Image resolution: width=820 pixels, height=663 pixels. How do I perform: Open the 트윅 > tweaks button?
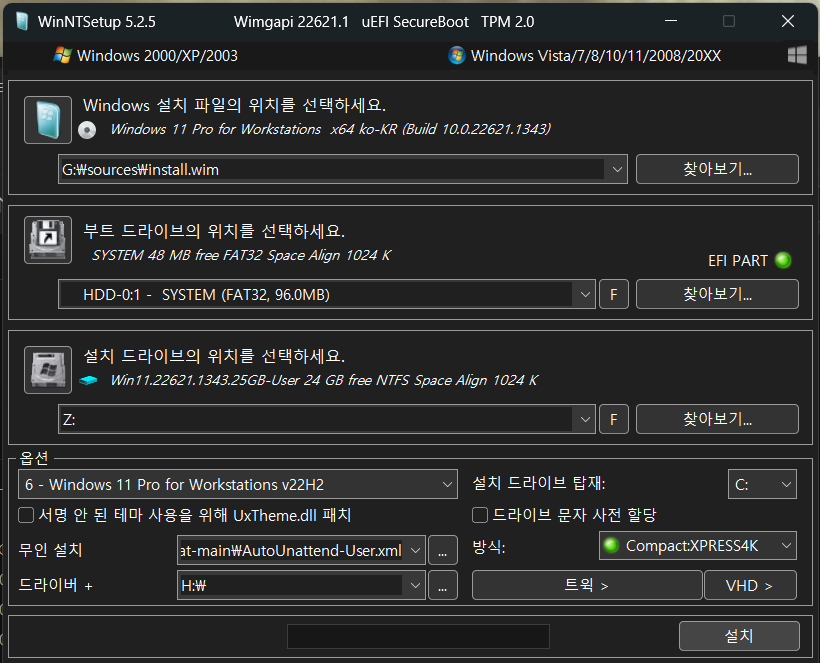tap(587, 585)
